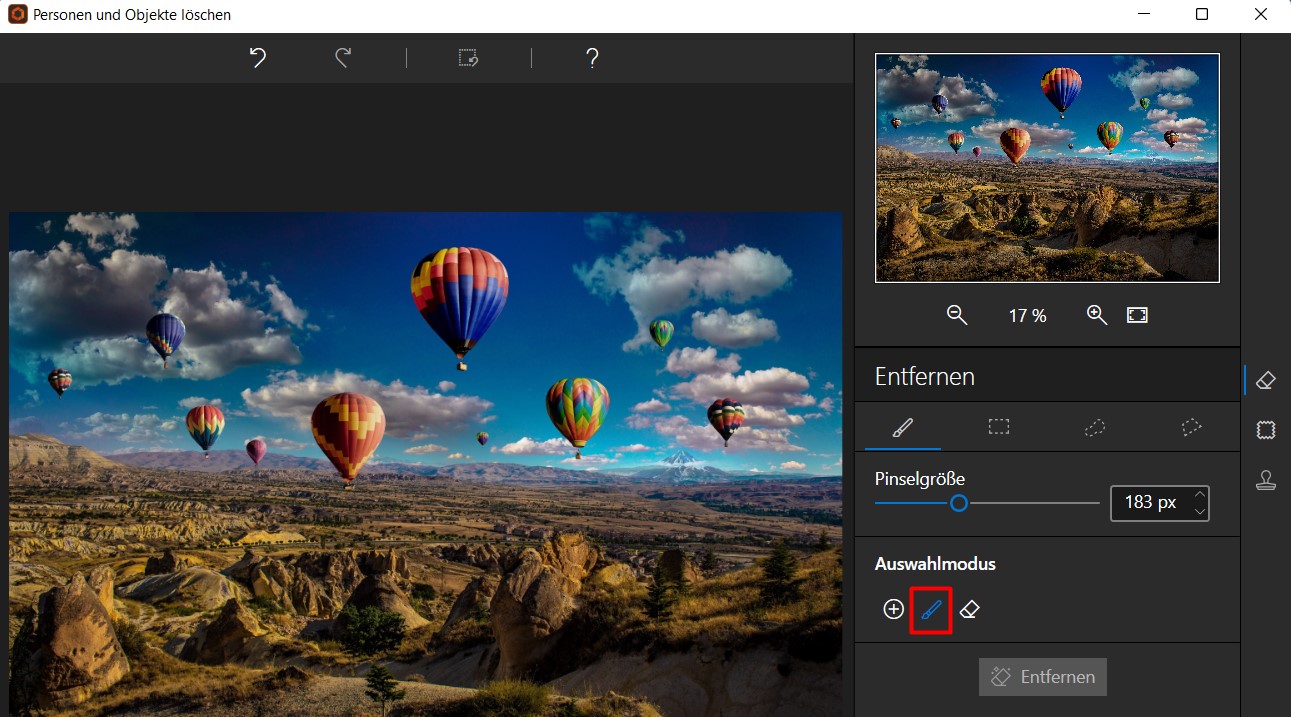The width and height of the screenshot is (1291, 717).
Task: Increase brush size with the up arrow
Action: pos(1200,494)
